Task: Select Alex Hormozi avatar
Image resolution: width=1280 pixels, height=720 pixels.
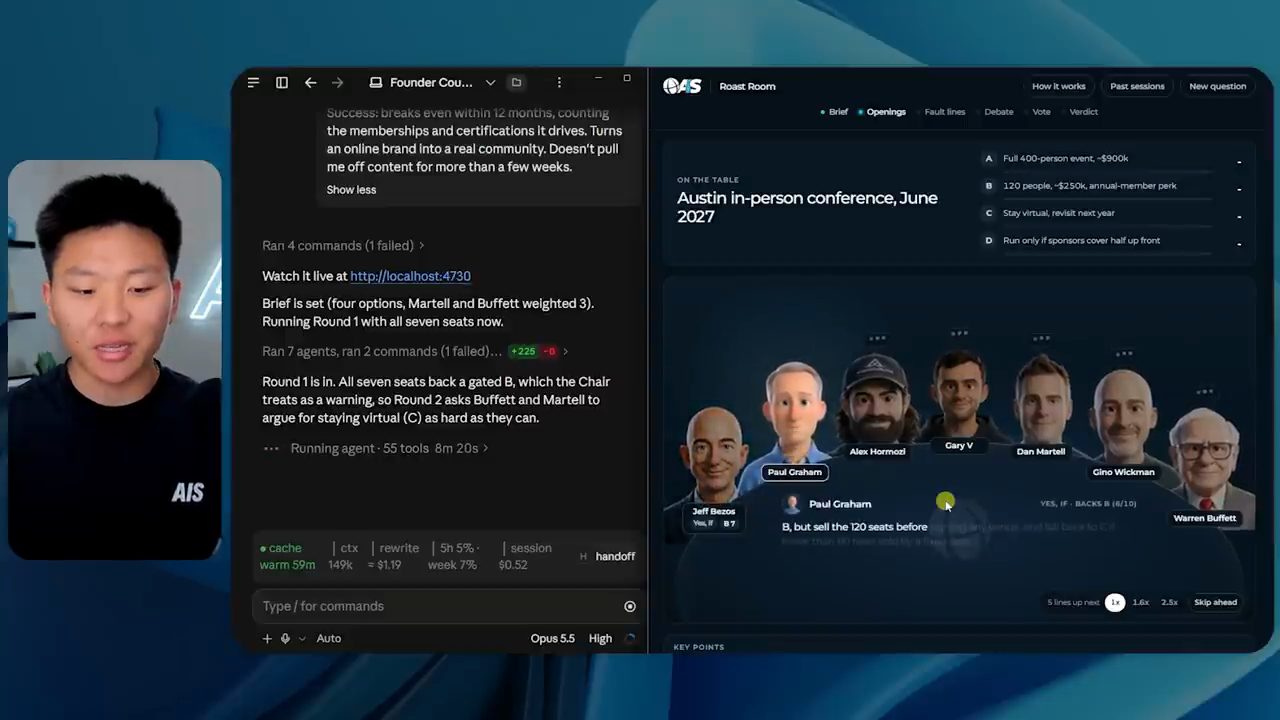Action: point(877,400)
